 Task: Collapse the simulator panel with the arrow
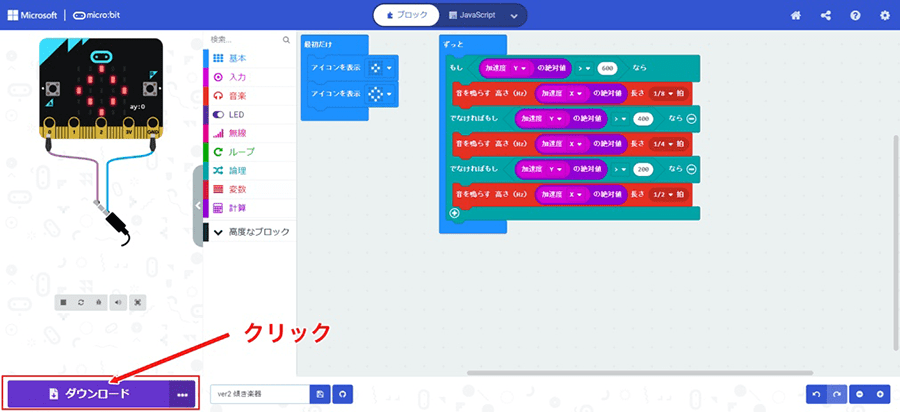pos(197,205)
